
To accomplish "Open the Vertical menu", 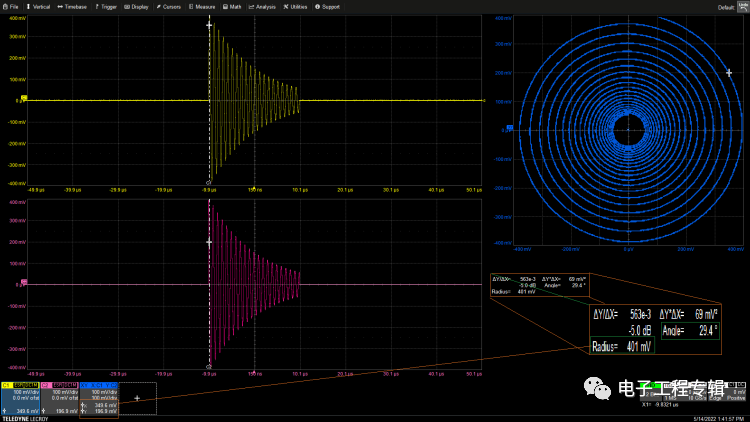I will click(x=38, y=7).
